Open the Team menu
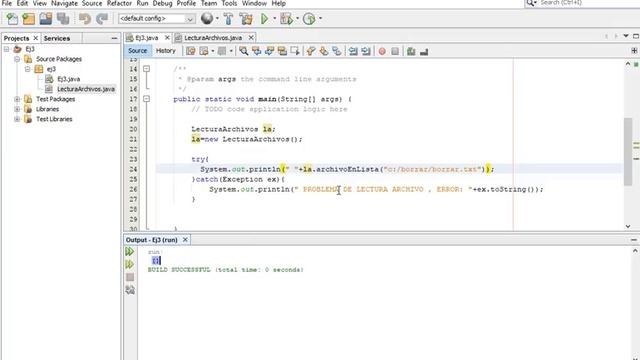640x360 pixels. (209, 3)
